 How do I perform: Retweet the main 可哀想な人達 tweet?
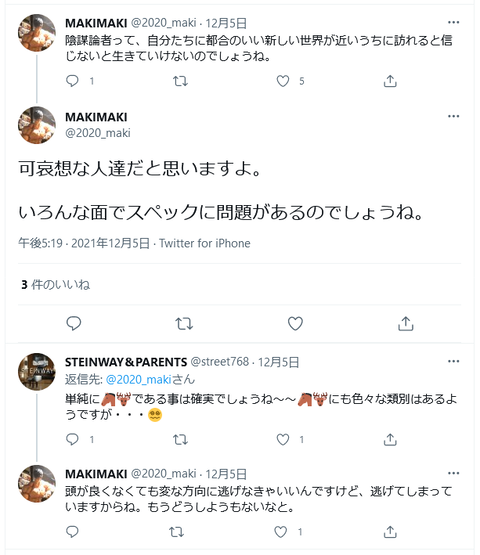184,324
